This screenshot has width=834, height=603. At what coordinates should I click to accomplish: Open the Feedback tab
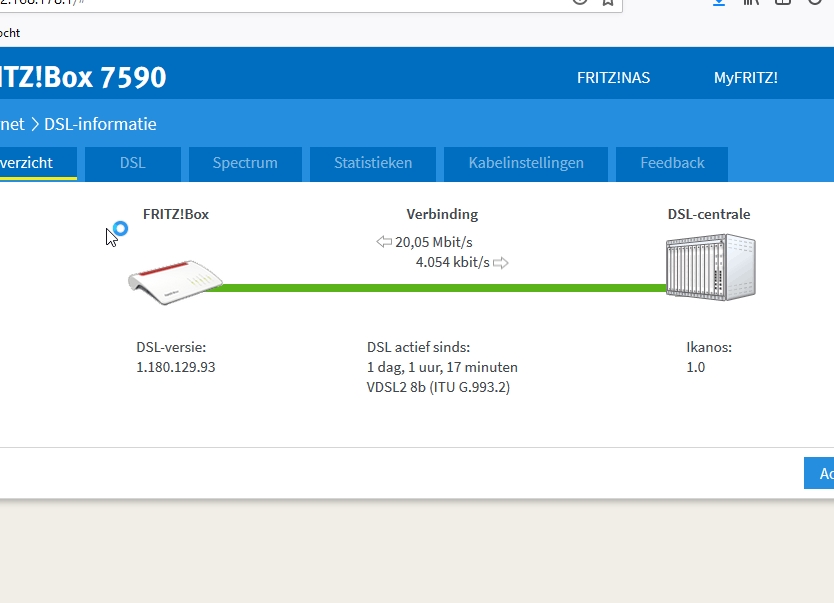[x=672, y=163]
